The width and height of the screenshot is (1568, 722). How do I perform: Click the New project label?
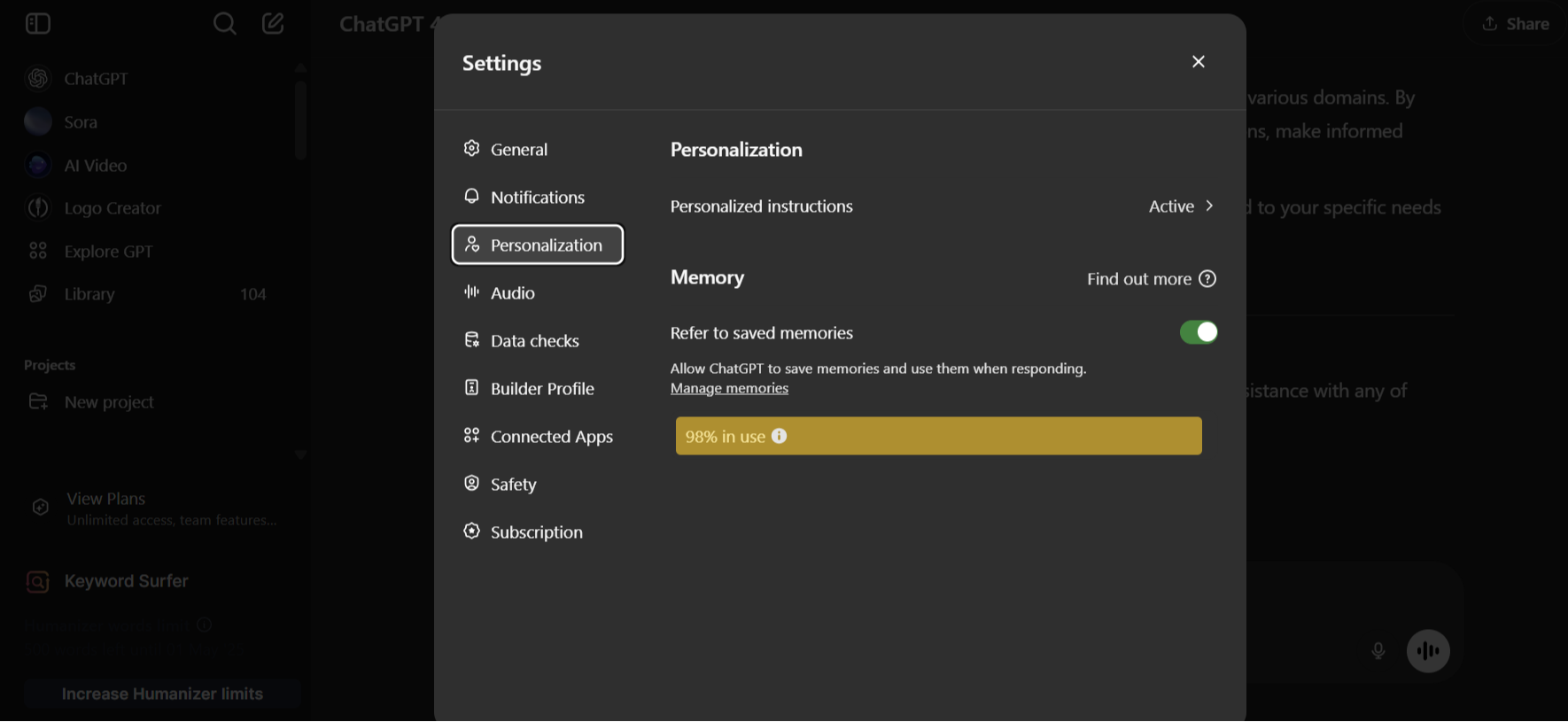click(109, 402)
